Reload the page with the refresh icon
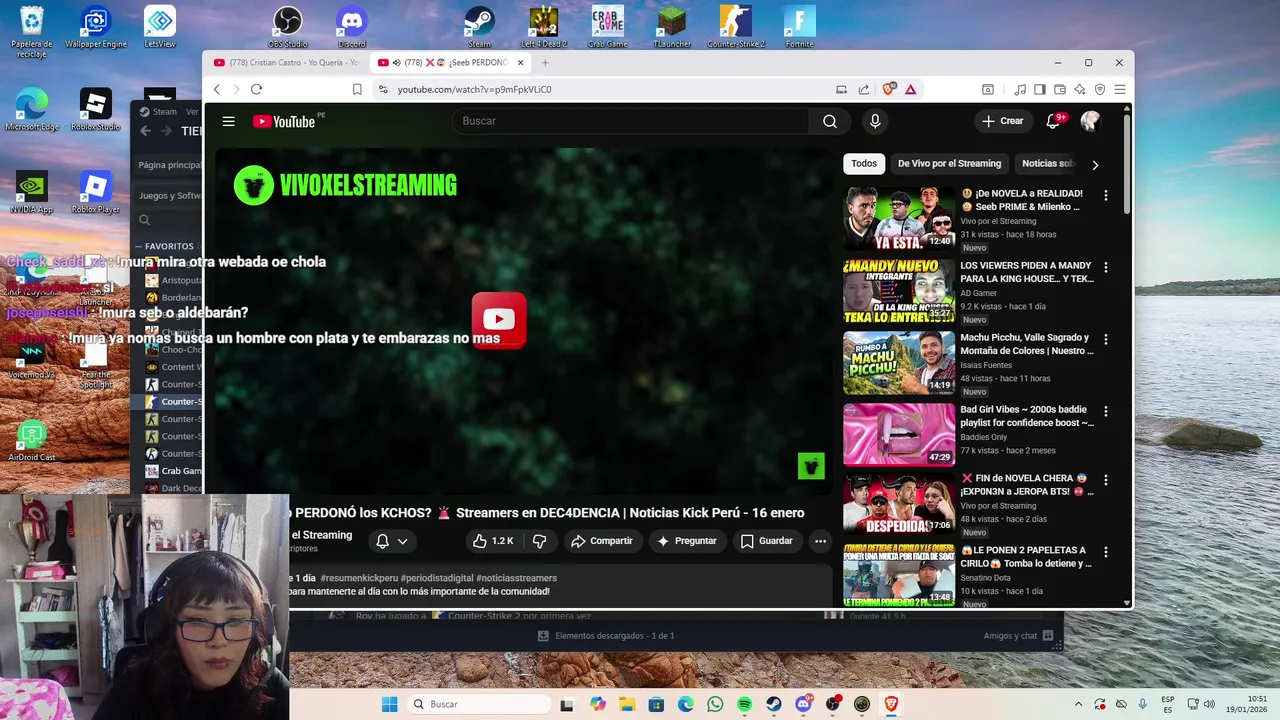The height and width of the screenshot is (720, 1280). [x=256, y=89]
